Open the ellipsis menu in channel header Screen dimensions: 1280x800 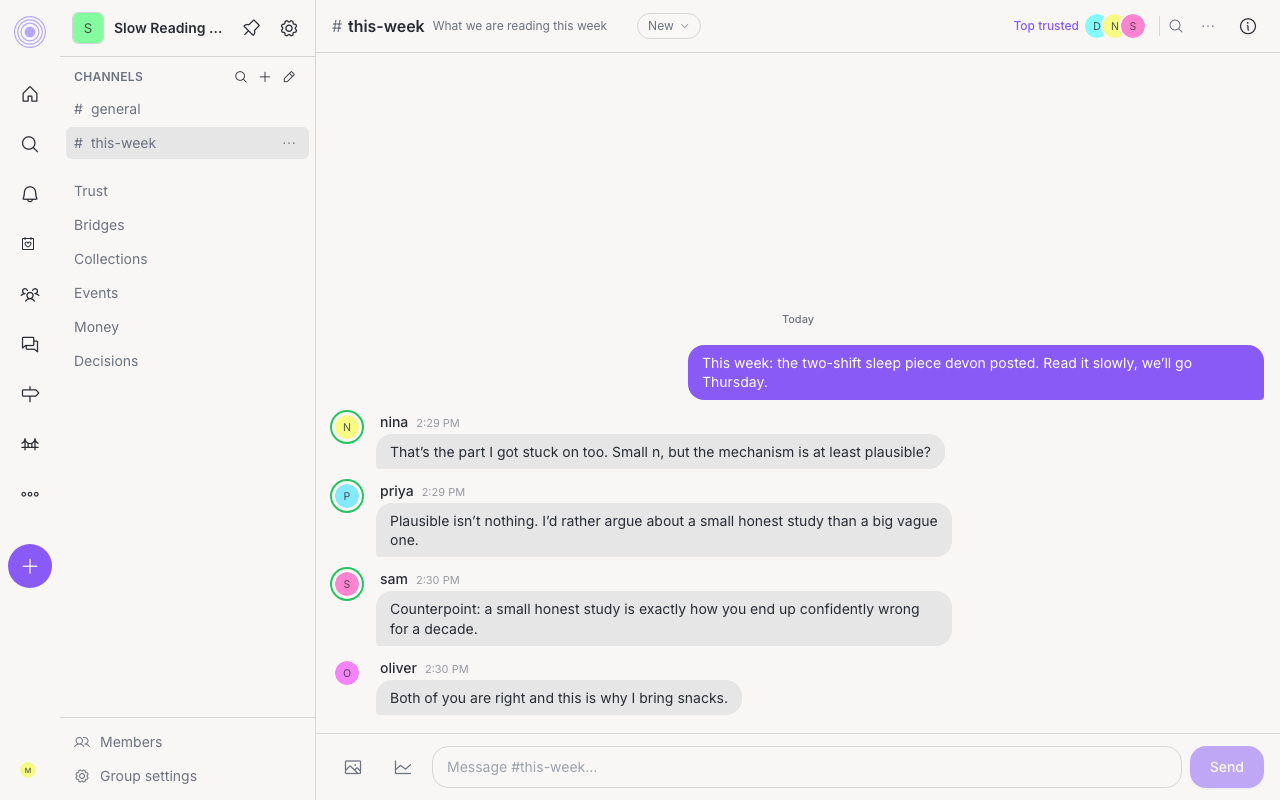coord(1208,26)
